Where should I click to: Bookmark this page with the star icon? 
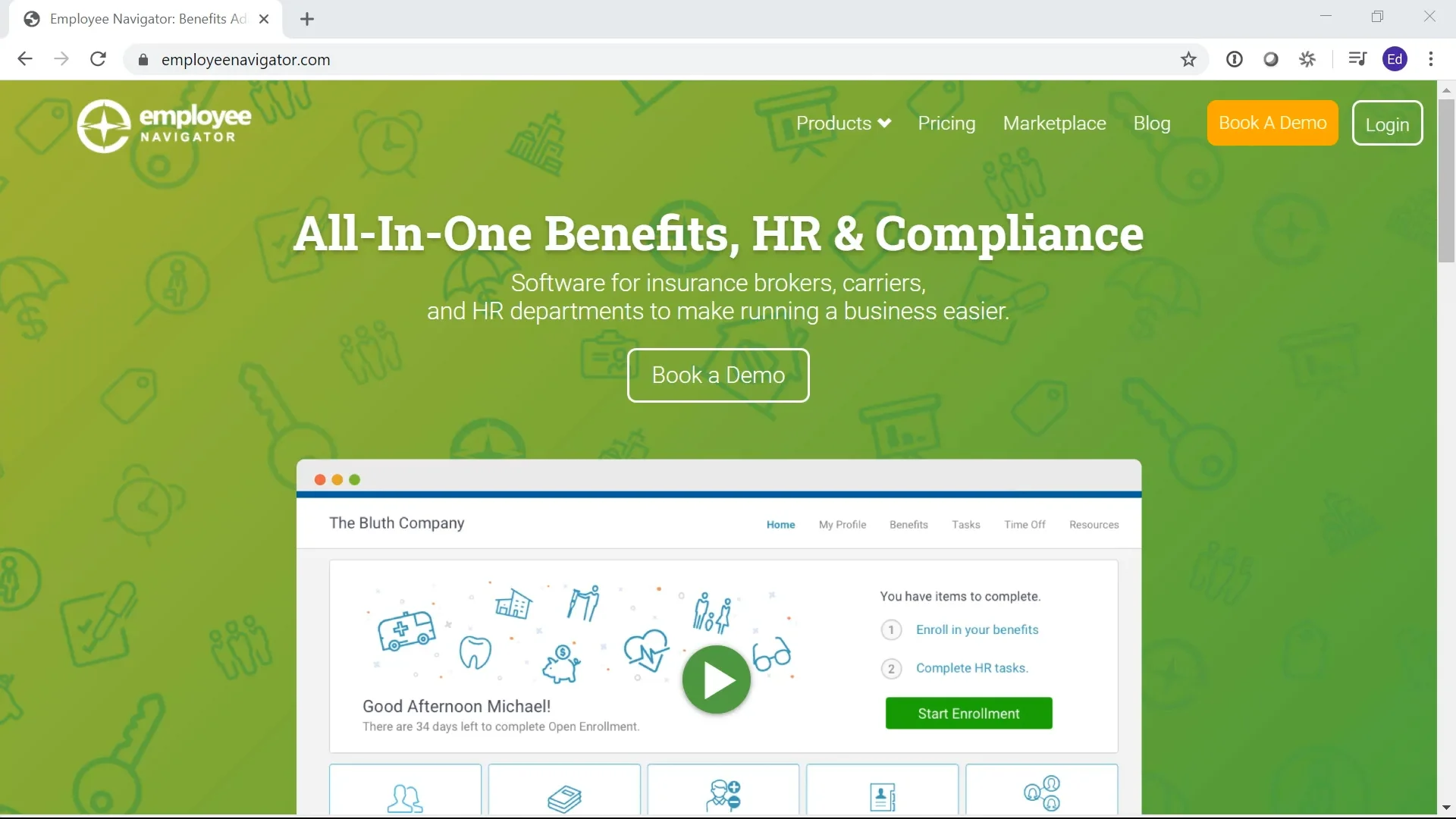(x=1188, y=60)
